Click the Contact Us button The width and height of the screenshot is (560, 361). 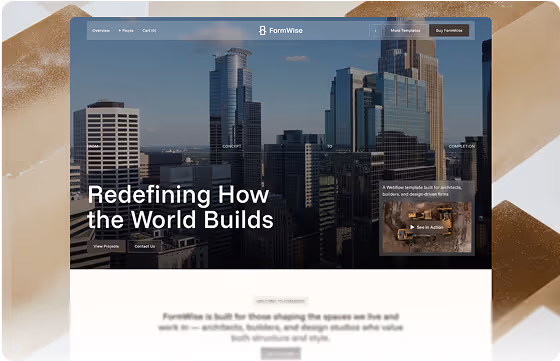pyautogui.click(x=145, y=246)
